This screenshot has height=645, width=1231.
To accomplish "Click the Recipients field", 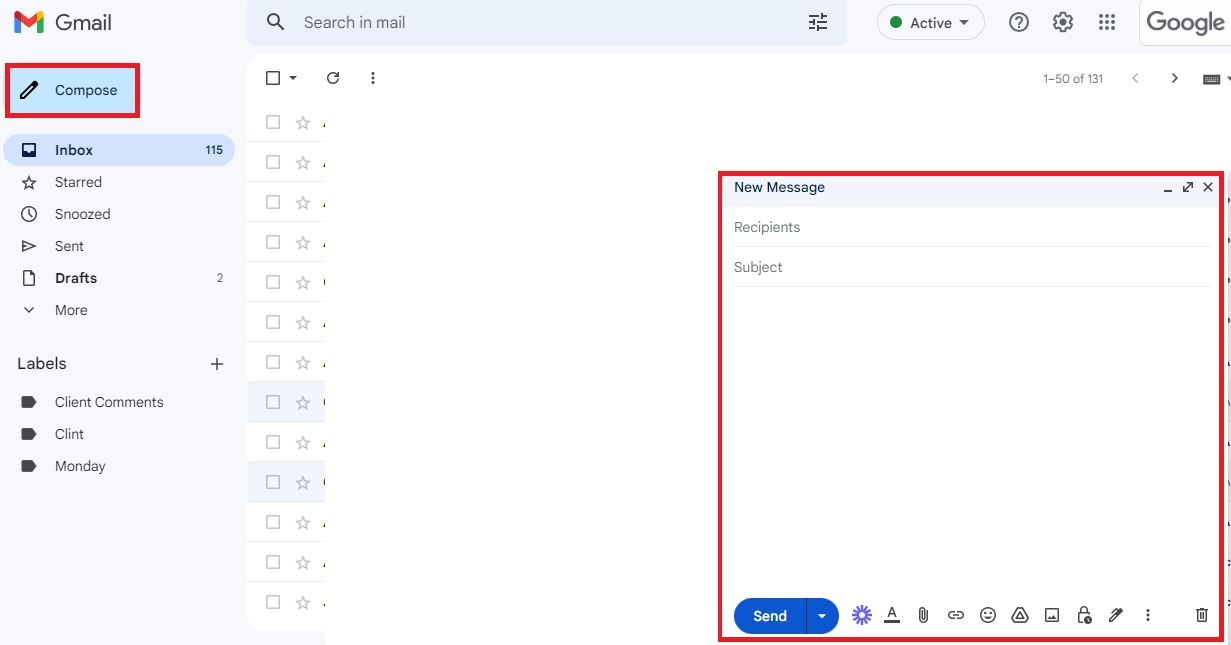I will point(972,227).
